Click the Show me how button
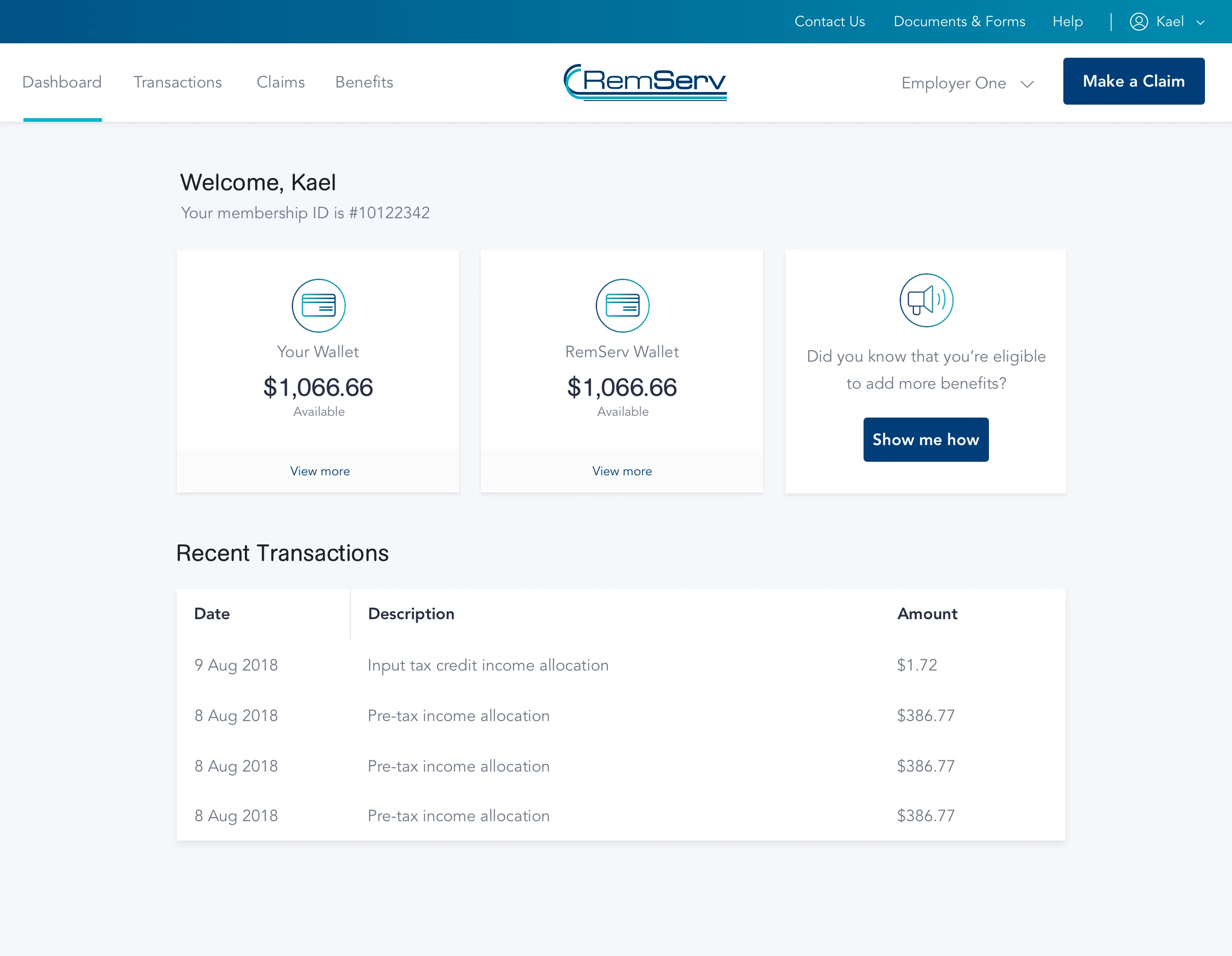Image resolution: width=1232 pixels, height=956 pixels. (x=926, y=439)
